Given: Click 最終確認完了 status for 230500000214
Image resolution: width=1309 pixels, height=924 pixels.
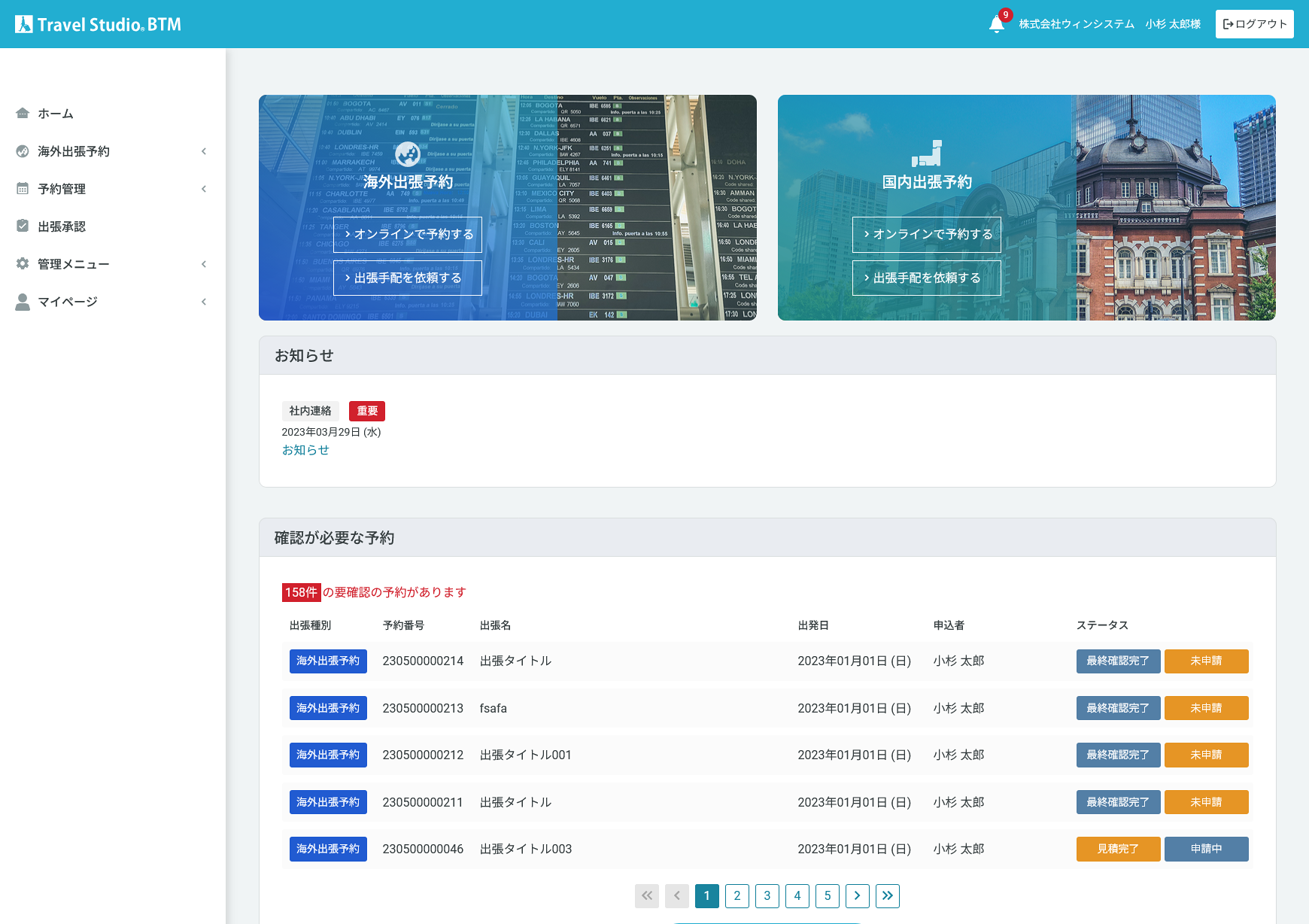Looking at the screenshot, I should tap(1118, 661).
